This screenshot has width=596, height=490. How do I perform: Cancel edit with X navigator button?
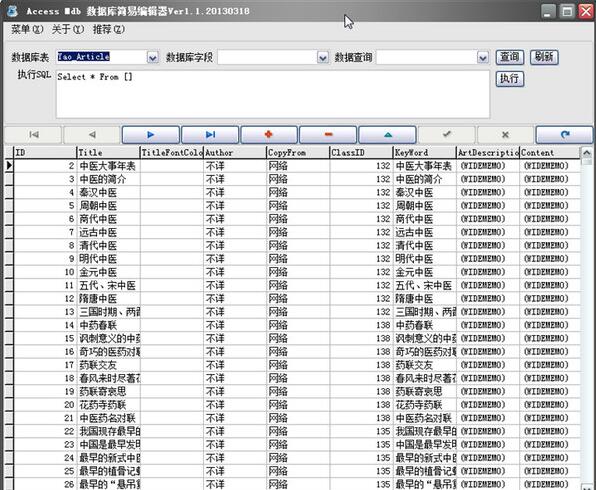tap(506, 135)
